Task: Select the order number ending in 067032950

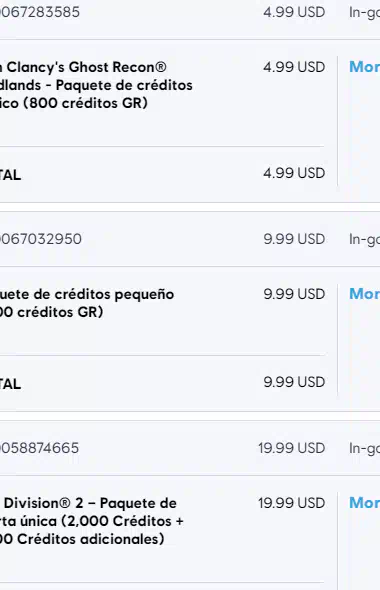Action: (x=40, y=239)
